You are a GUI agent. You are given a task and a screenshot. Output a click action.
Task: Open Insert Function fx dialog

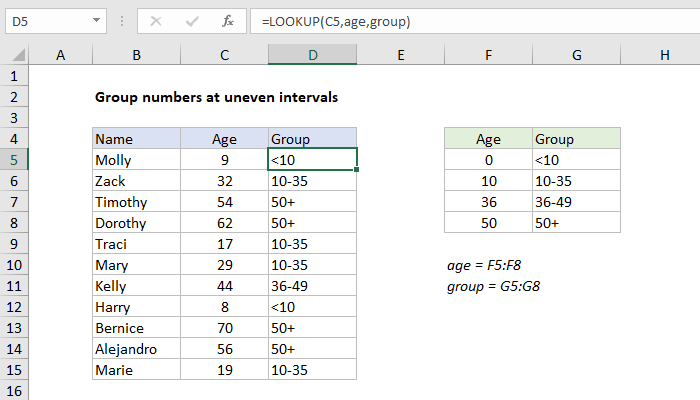[x=228, y=20]
